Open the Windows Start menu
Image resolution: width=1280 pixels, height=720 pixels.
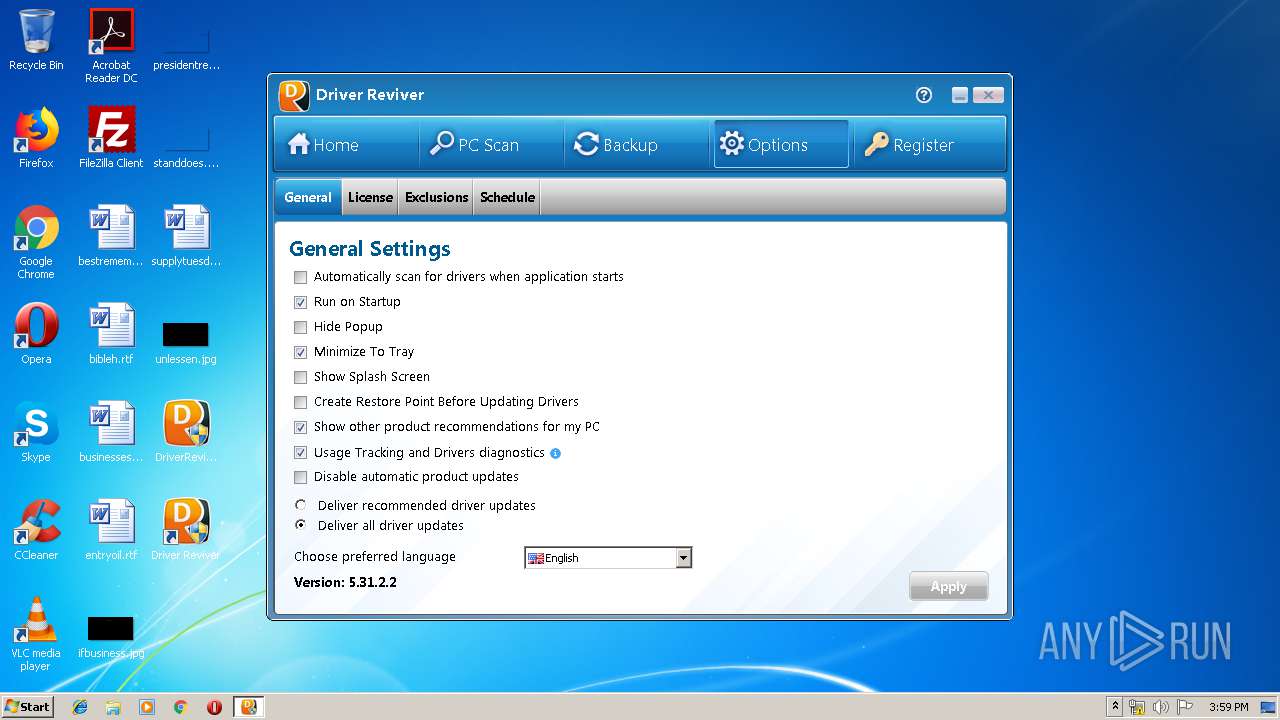[x=27, y=707]
